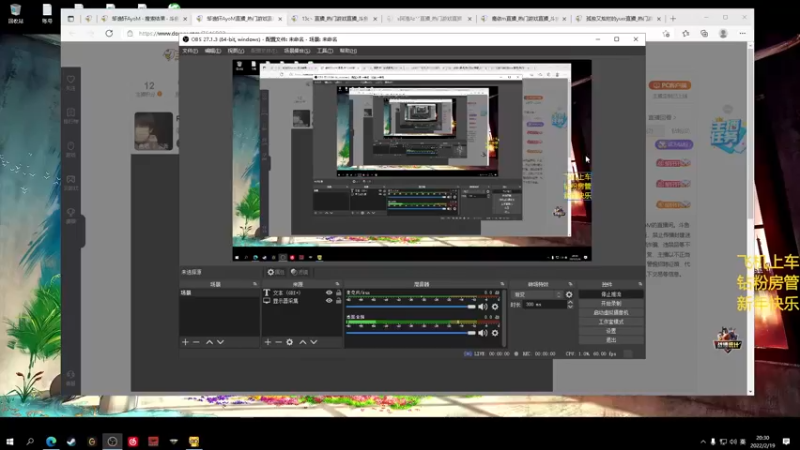Open desktop audio track gear settings
Image resolution: width=800 pixels, height=450 pixels.
click(x=495, y=333)
